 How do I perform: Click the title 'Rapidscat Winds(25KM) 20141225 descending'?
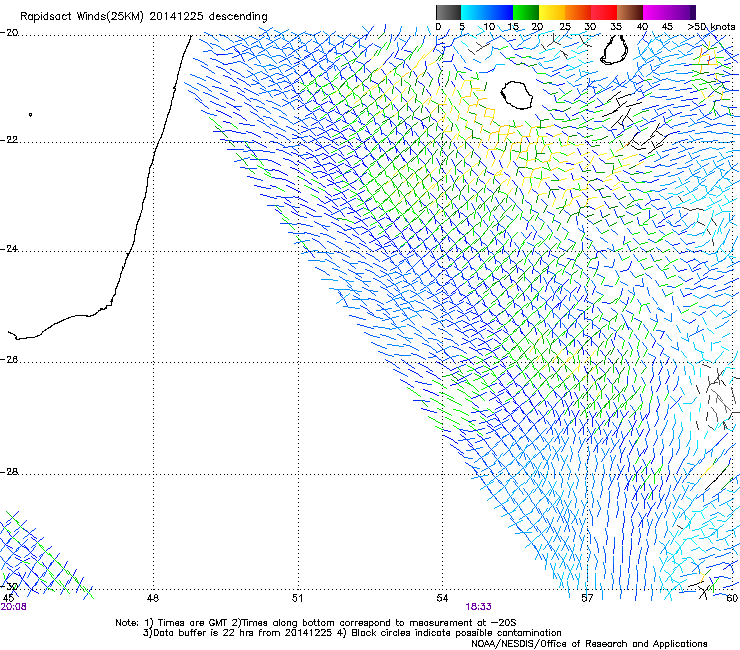(144, 17)
